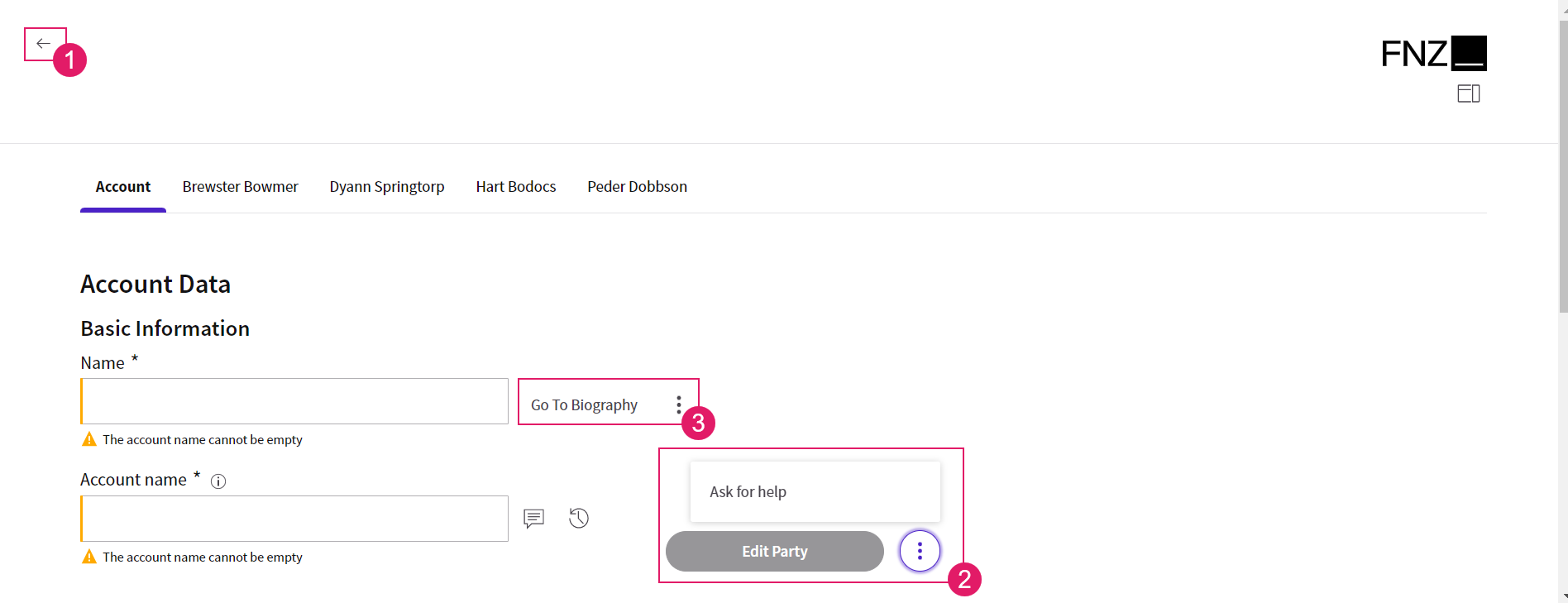
Task: Click the Edit Party button
Action: point(775,551)
